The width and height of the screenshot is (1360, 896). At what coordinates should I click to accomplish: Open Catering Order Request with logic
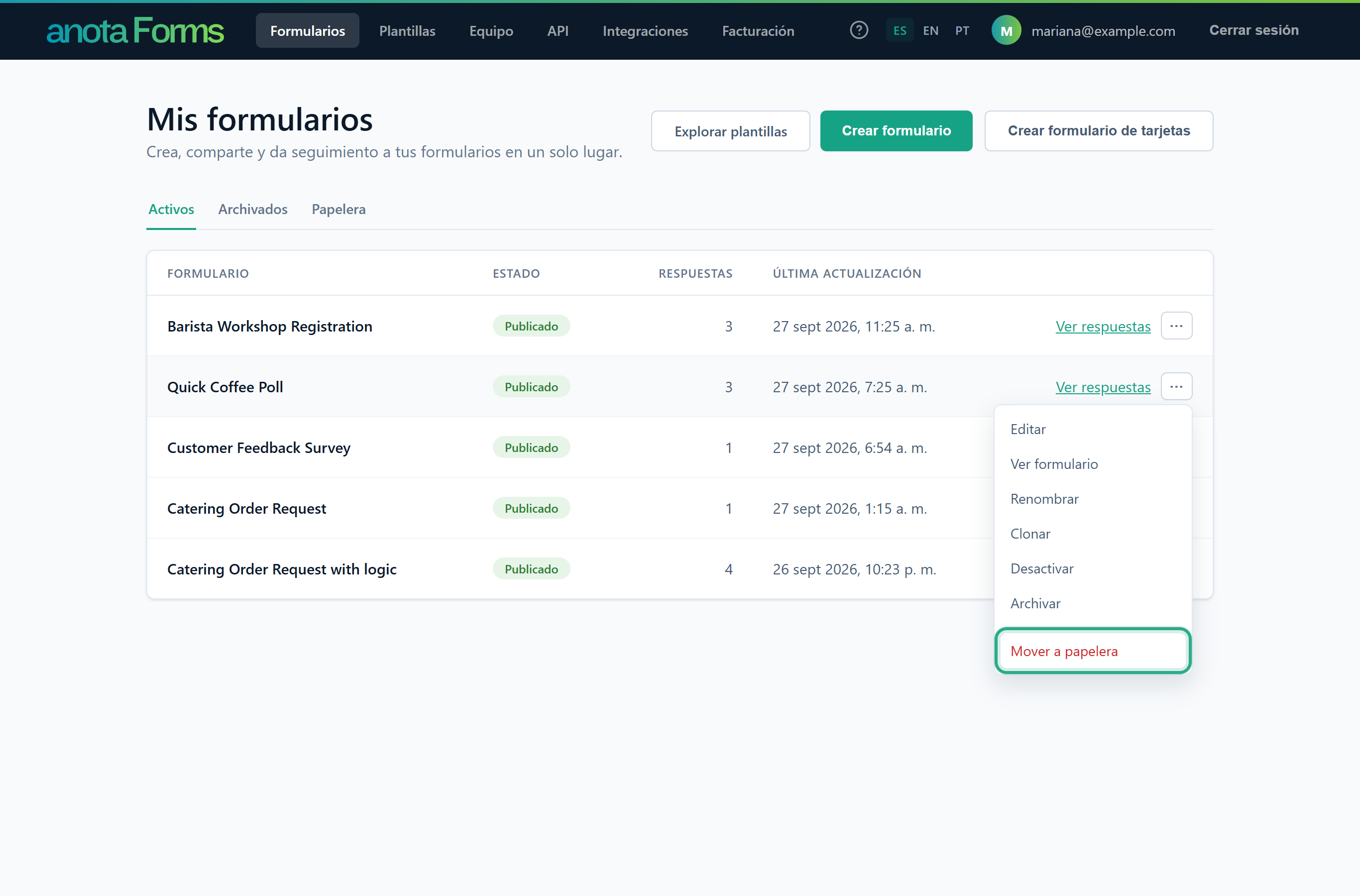pos(282,569)
